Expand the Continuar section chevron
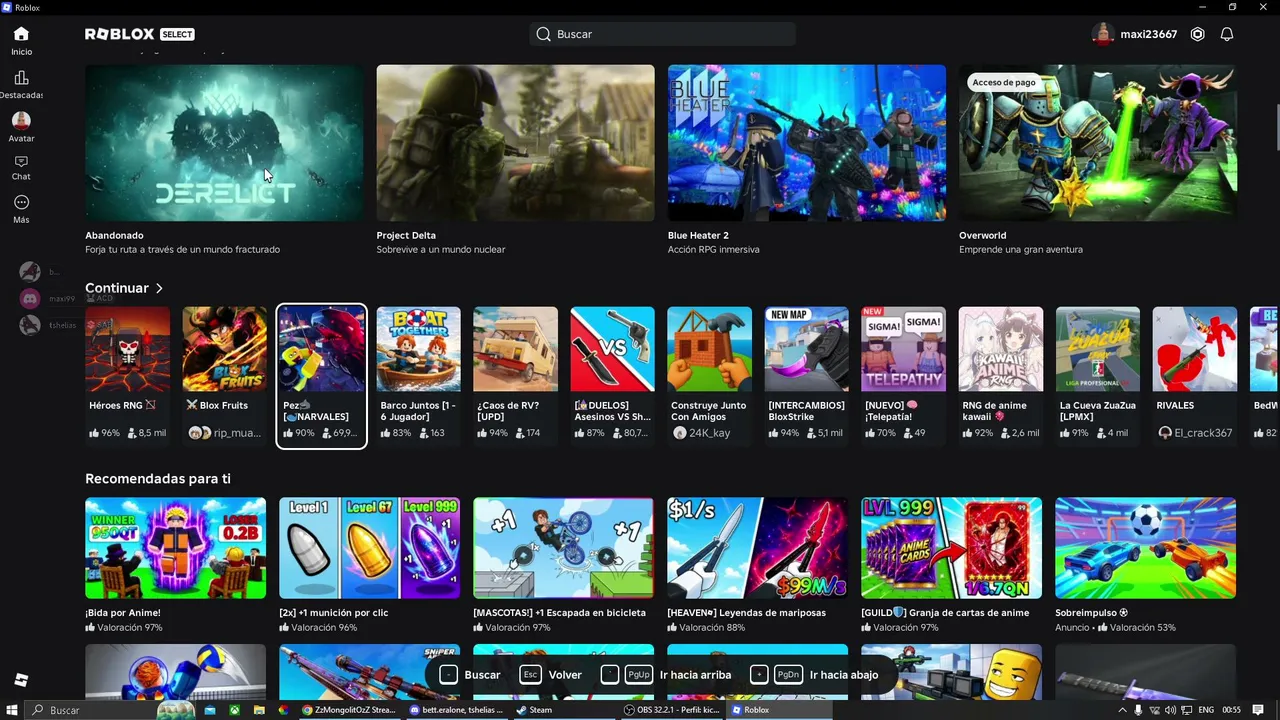The width and height of the screenshot is (1280, 720). coord(159,288)
